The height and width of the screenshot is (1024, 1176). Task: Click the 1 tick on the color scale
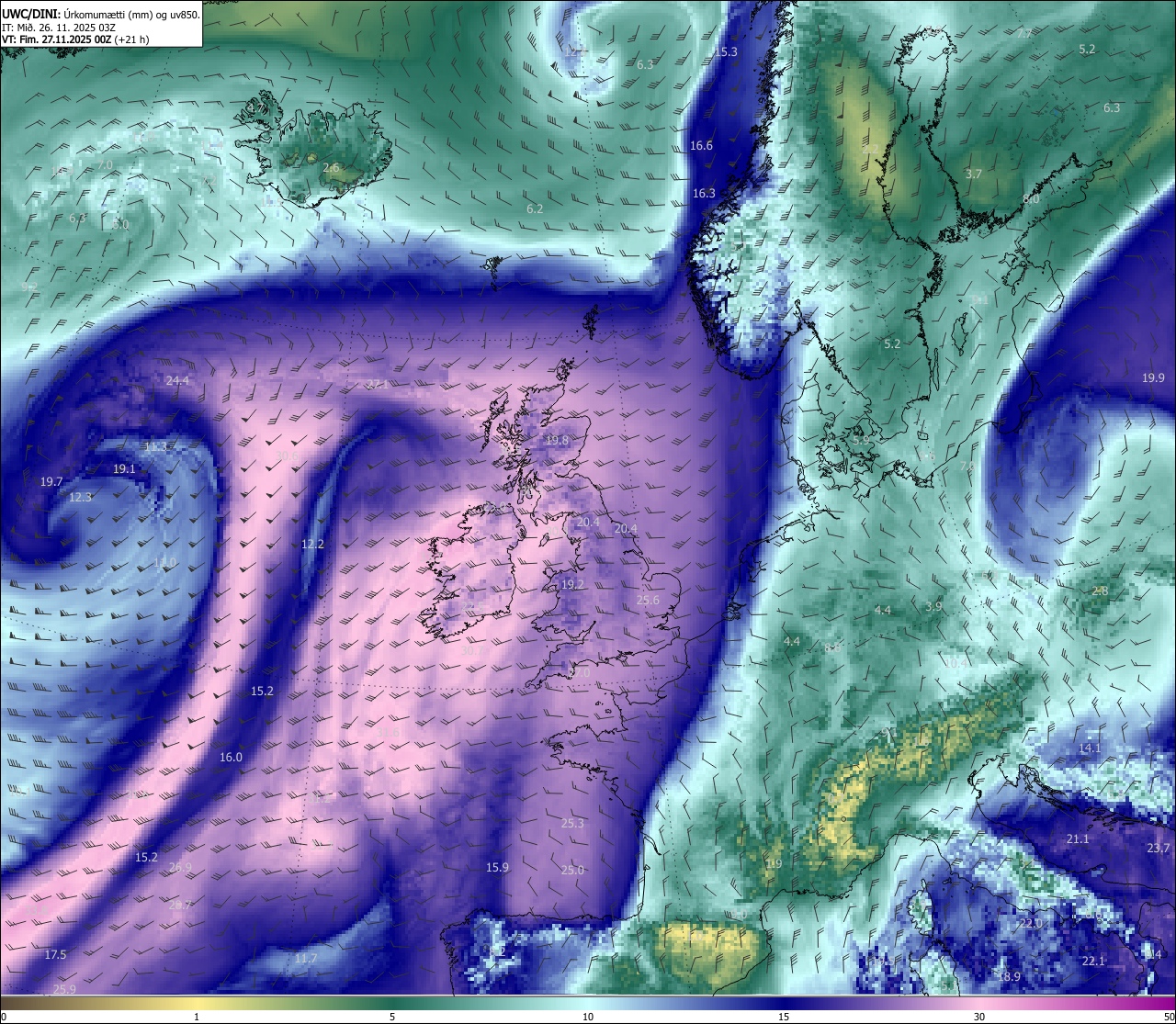click(197, 1017)
